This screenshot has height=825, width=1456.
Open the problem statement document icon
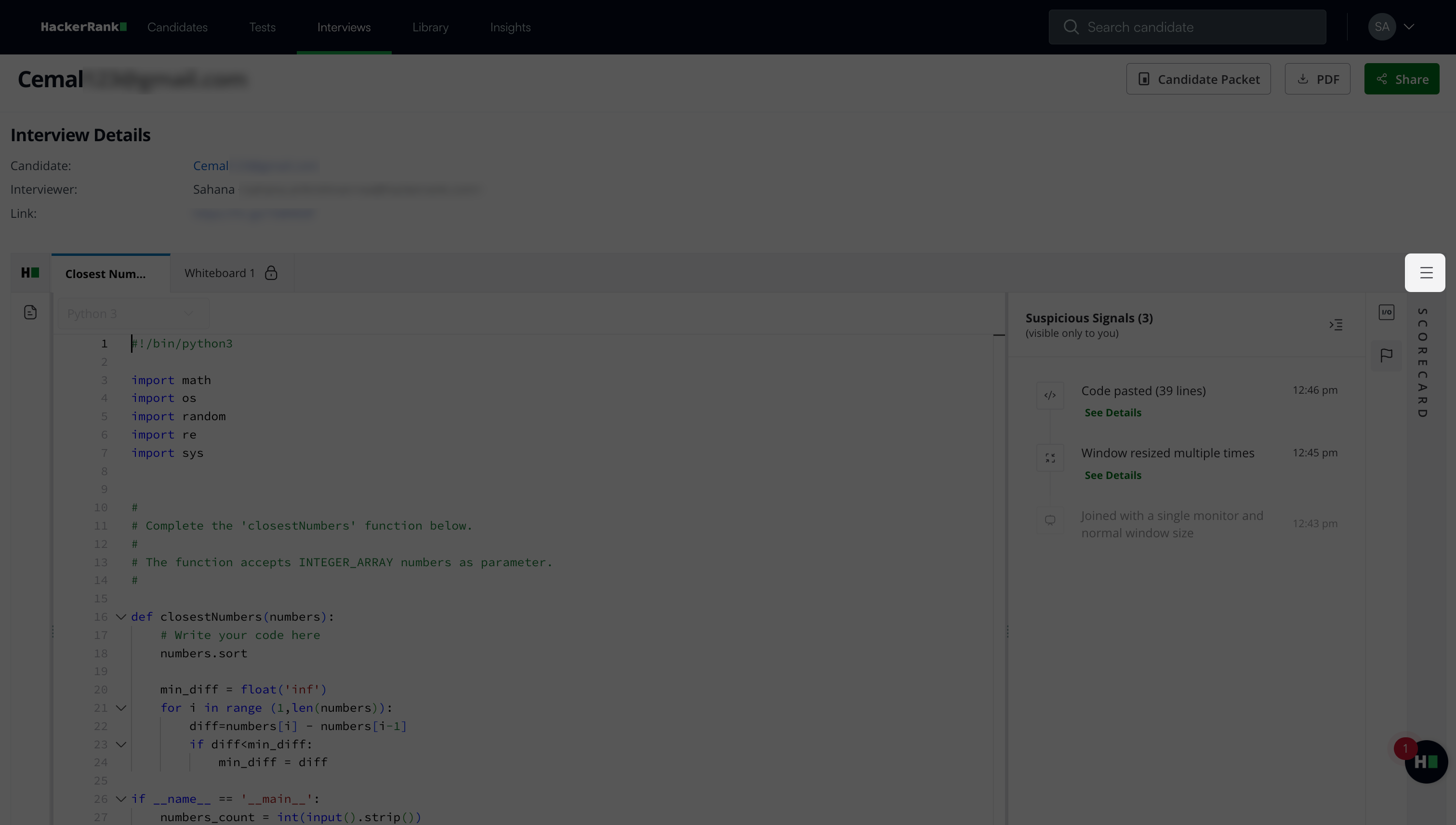pos(30,312)
